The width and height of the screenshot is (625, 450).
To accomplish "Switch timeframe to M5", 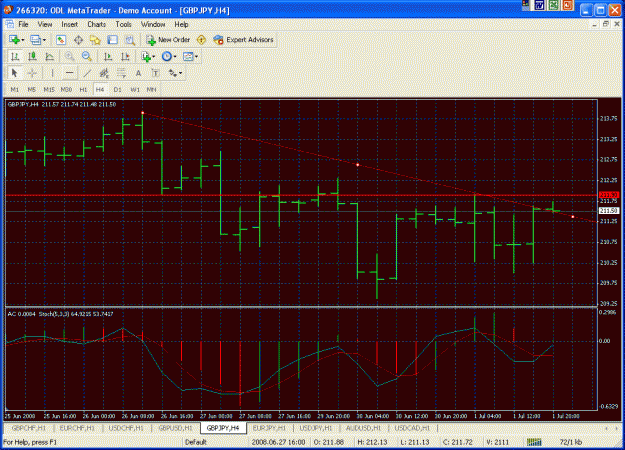I will click(x=31, y=90).
